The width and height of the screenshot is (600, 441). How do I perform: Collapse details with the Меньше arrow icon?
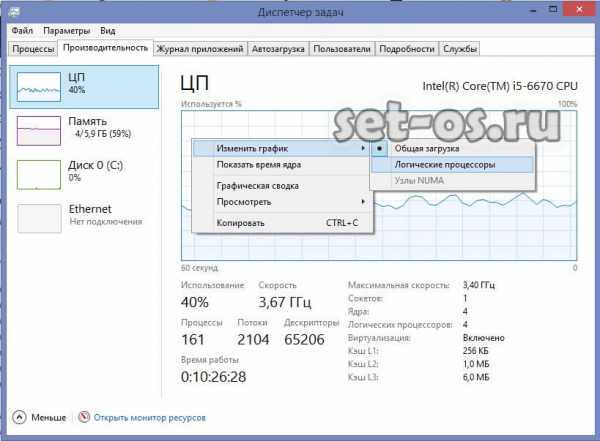click(19, 417)
